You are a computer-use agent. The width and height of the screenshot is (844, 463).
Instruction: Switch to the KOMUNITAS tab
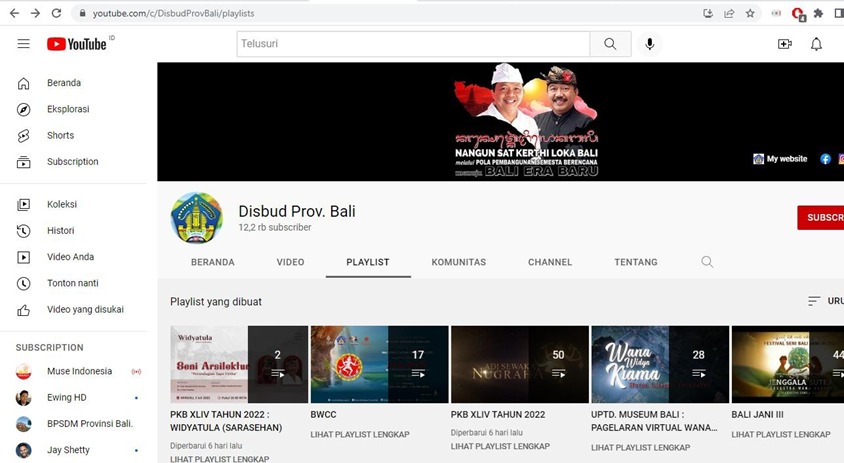(458, 262)
